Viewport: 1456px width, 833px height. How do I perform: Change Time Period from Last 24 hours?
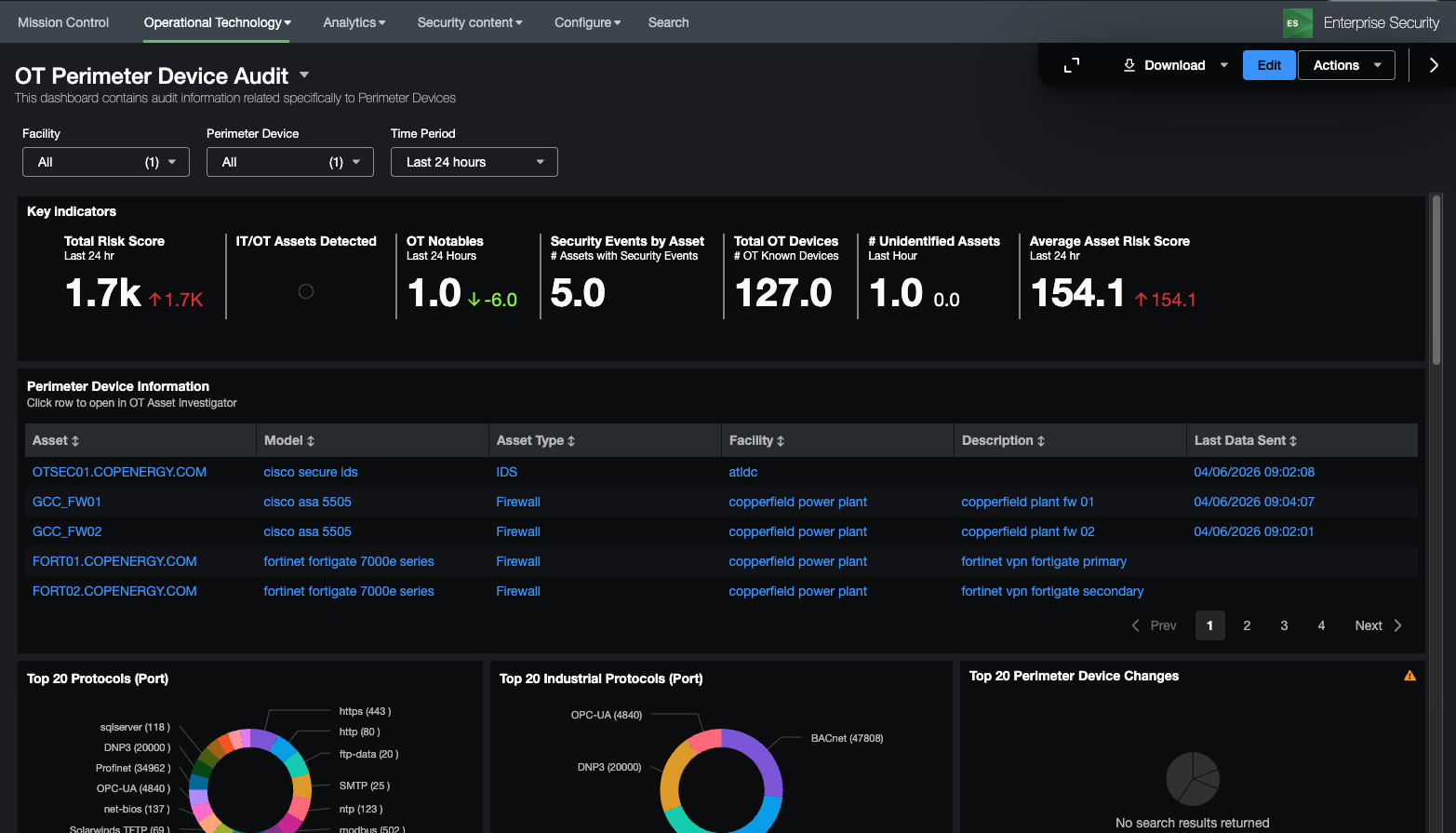pyautogui.click(x=474, y=162)
